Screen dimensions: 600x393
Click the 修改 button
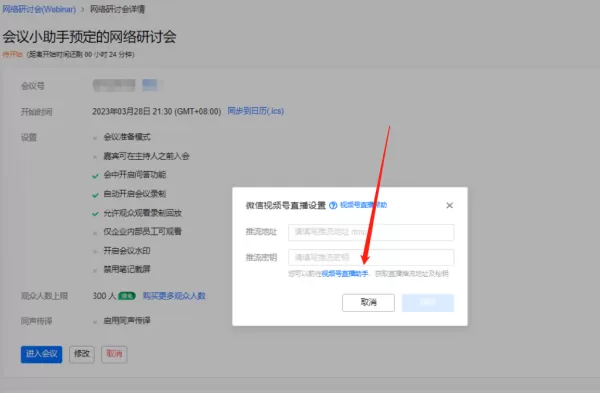point(82,354)
